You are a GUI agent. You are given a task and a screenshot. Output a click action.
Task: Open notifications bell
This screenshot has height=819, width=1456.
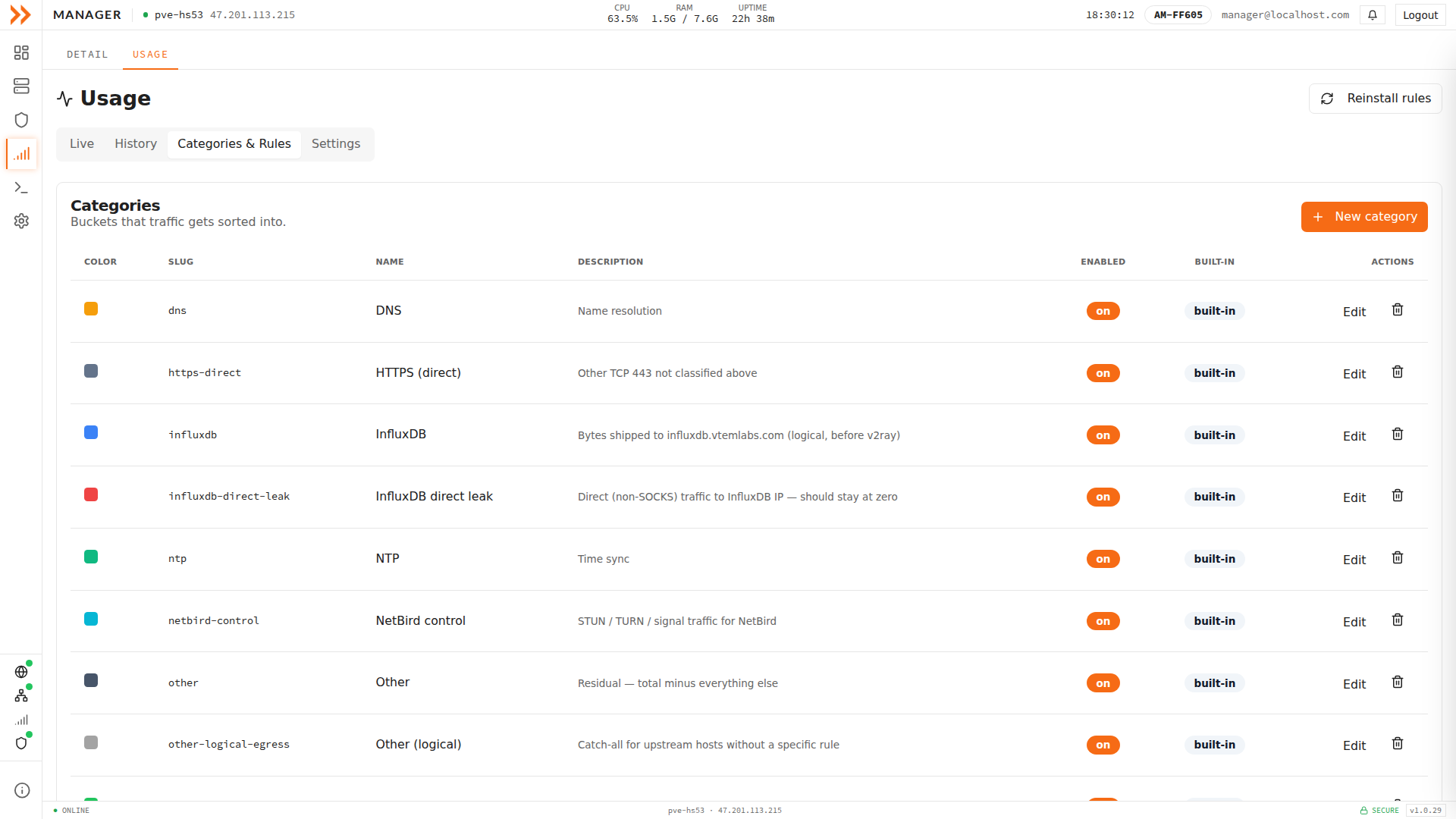point(1373,15)
